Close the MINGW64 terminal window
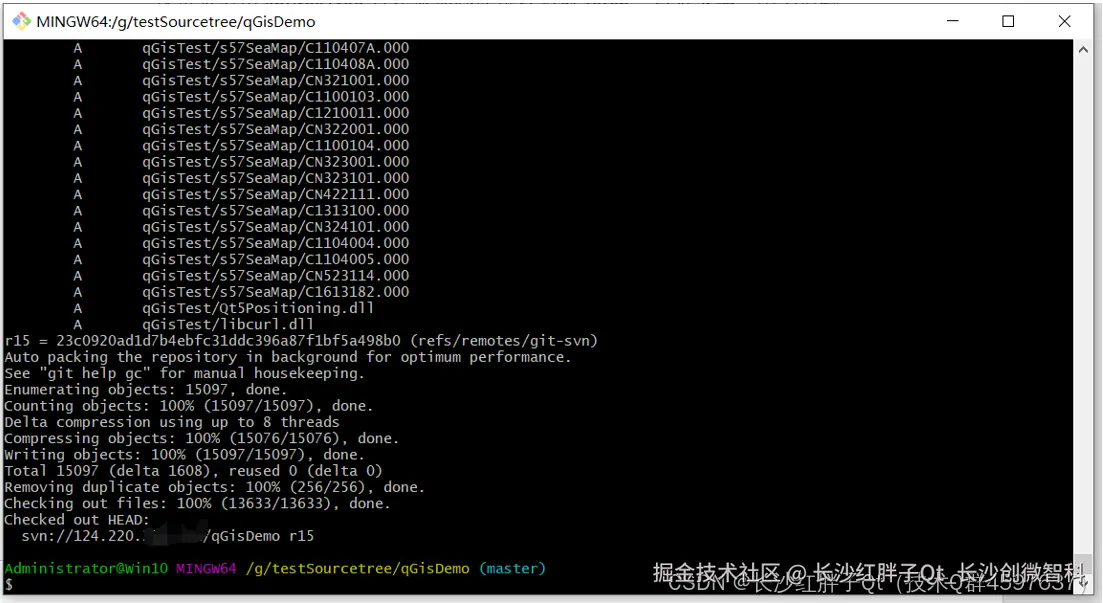Image resolution: width=1103 pixels, height=603 pixels. 1064,21
